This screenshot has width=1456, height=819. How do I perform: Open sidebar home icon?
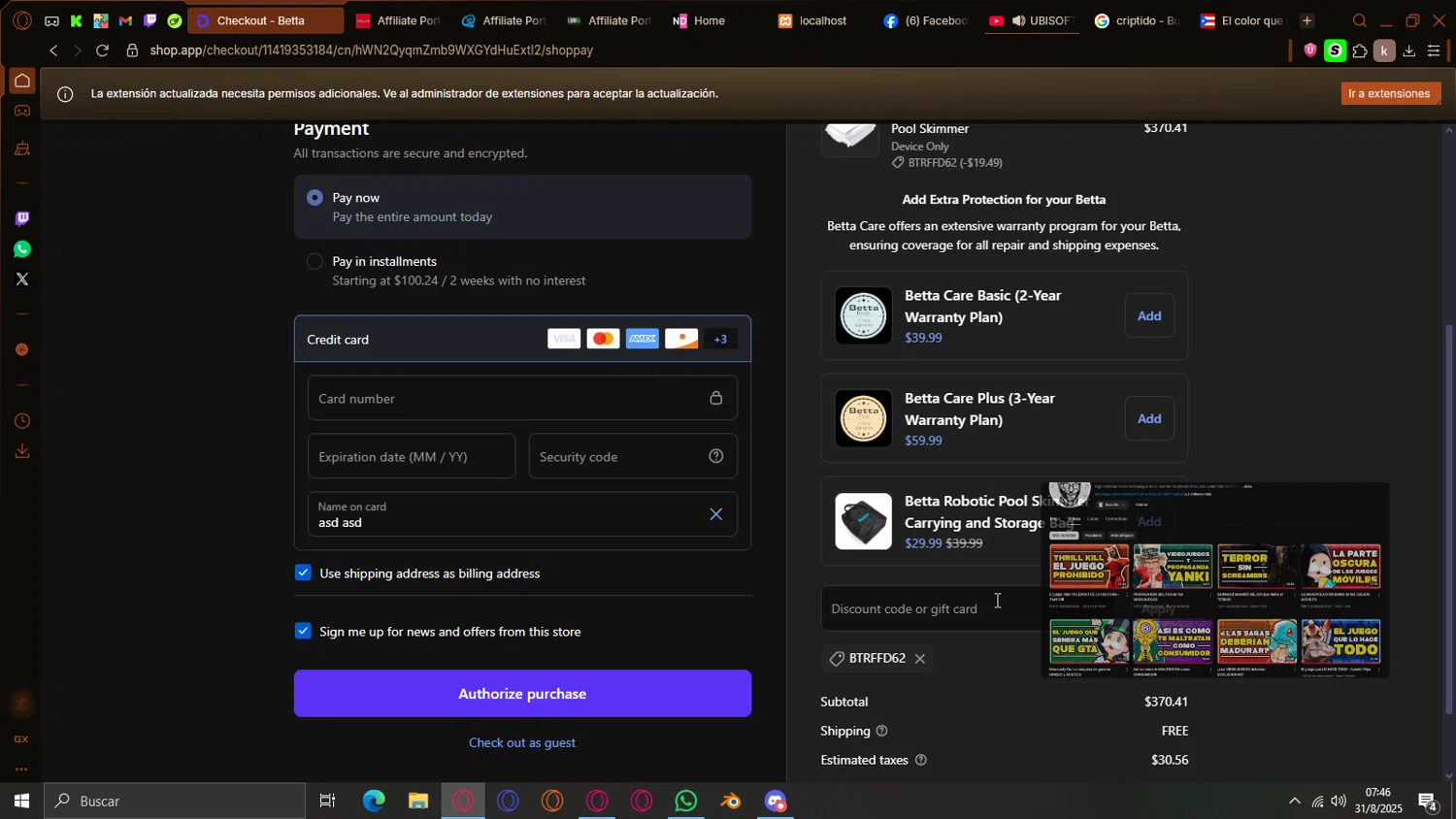[x=22, y=81]
